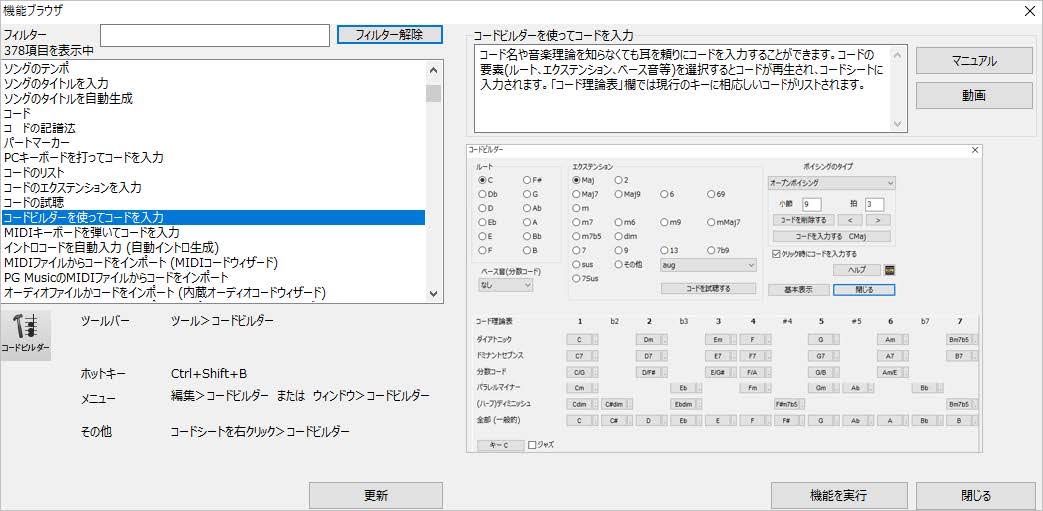Select the Maj7 extension radio button
This screenshot has height=511, width=1043.
tap(576, 194)
